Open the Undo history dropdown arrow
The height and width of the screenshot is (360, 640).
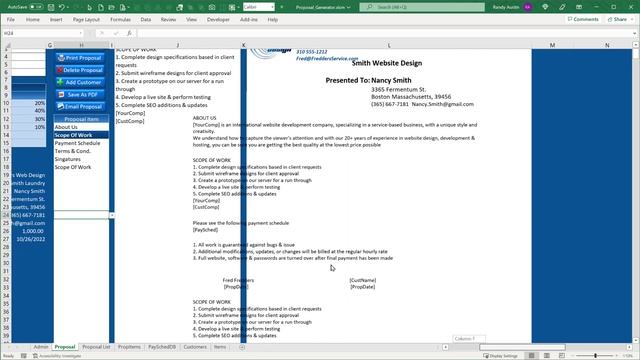(x=68, y=7)
